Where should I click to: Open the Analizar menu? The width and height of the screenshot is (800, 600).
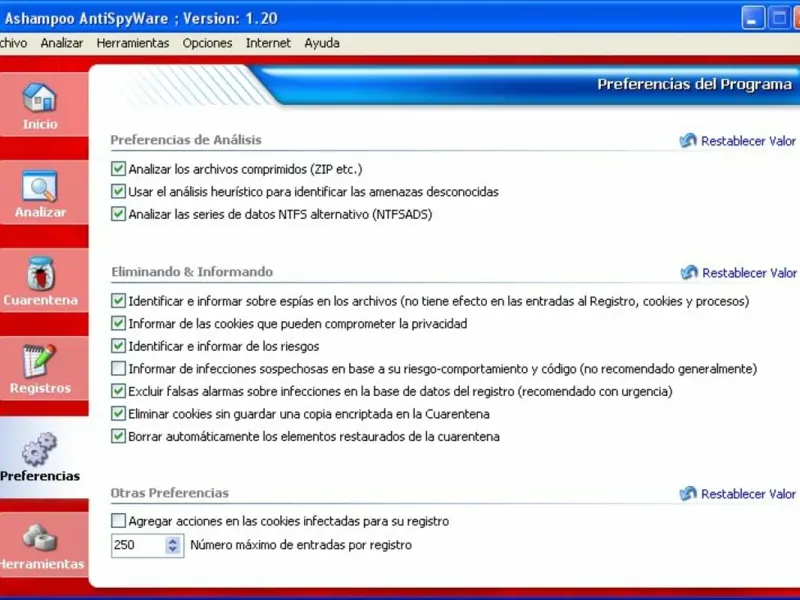(62, 43)
